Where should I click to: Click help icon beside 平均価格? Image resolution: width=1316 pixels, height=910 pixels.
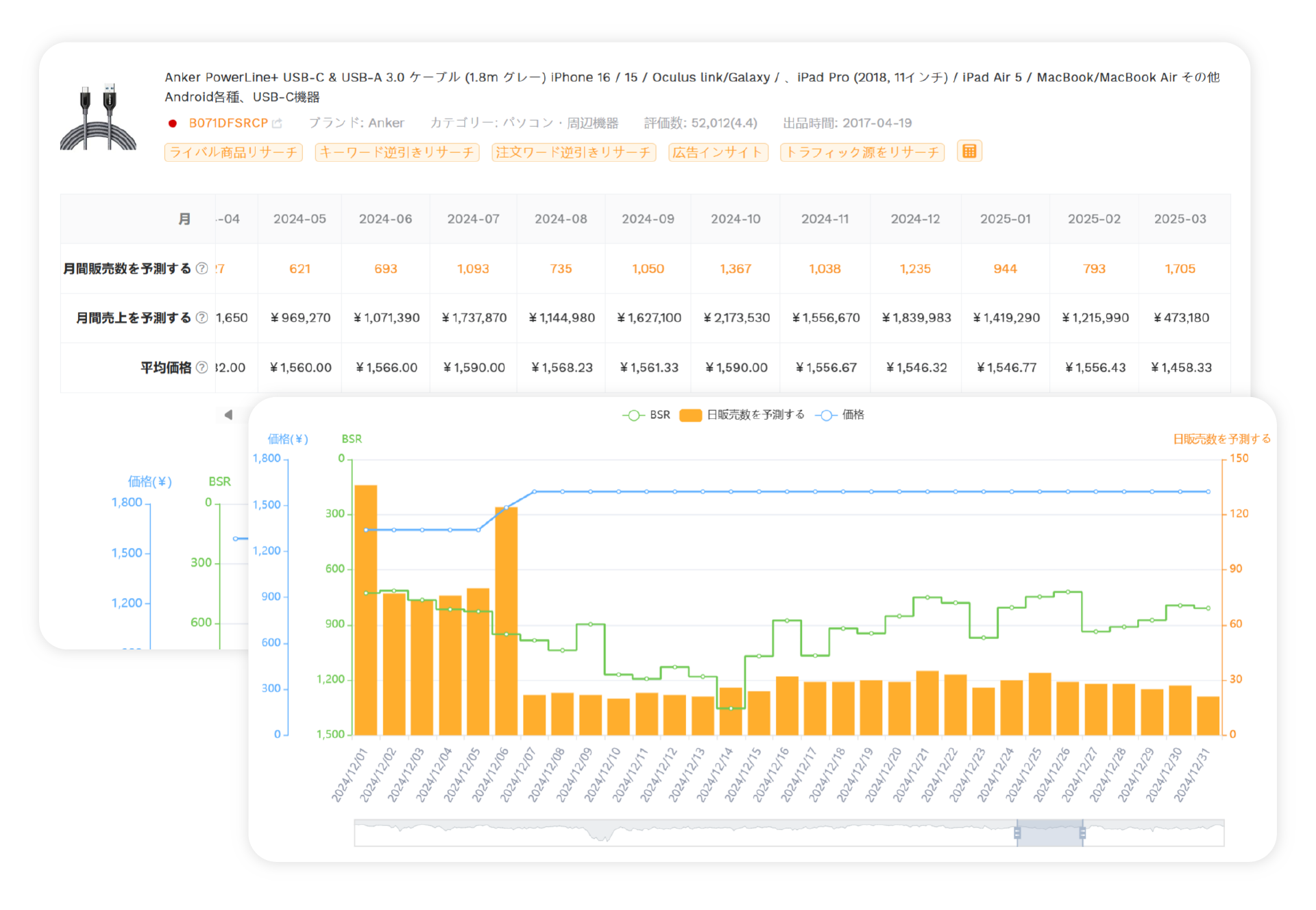click(x=202, y=368)
